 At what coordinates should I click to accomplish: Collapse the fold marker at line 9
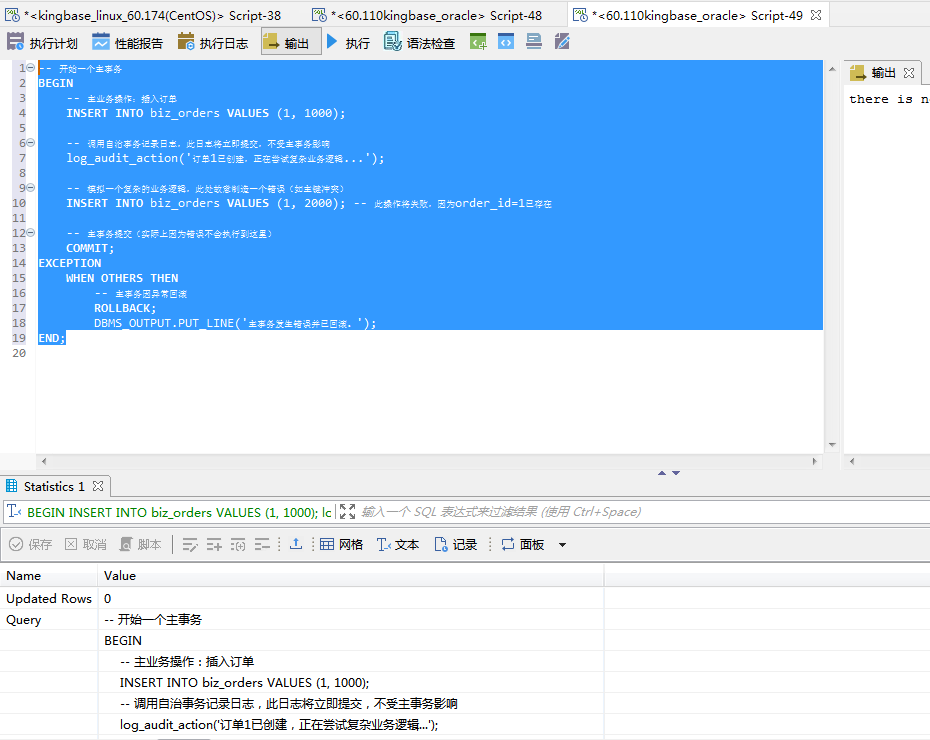[x=30, y=188]
